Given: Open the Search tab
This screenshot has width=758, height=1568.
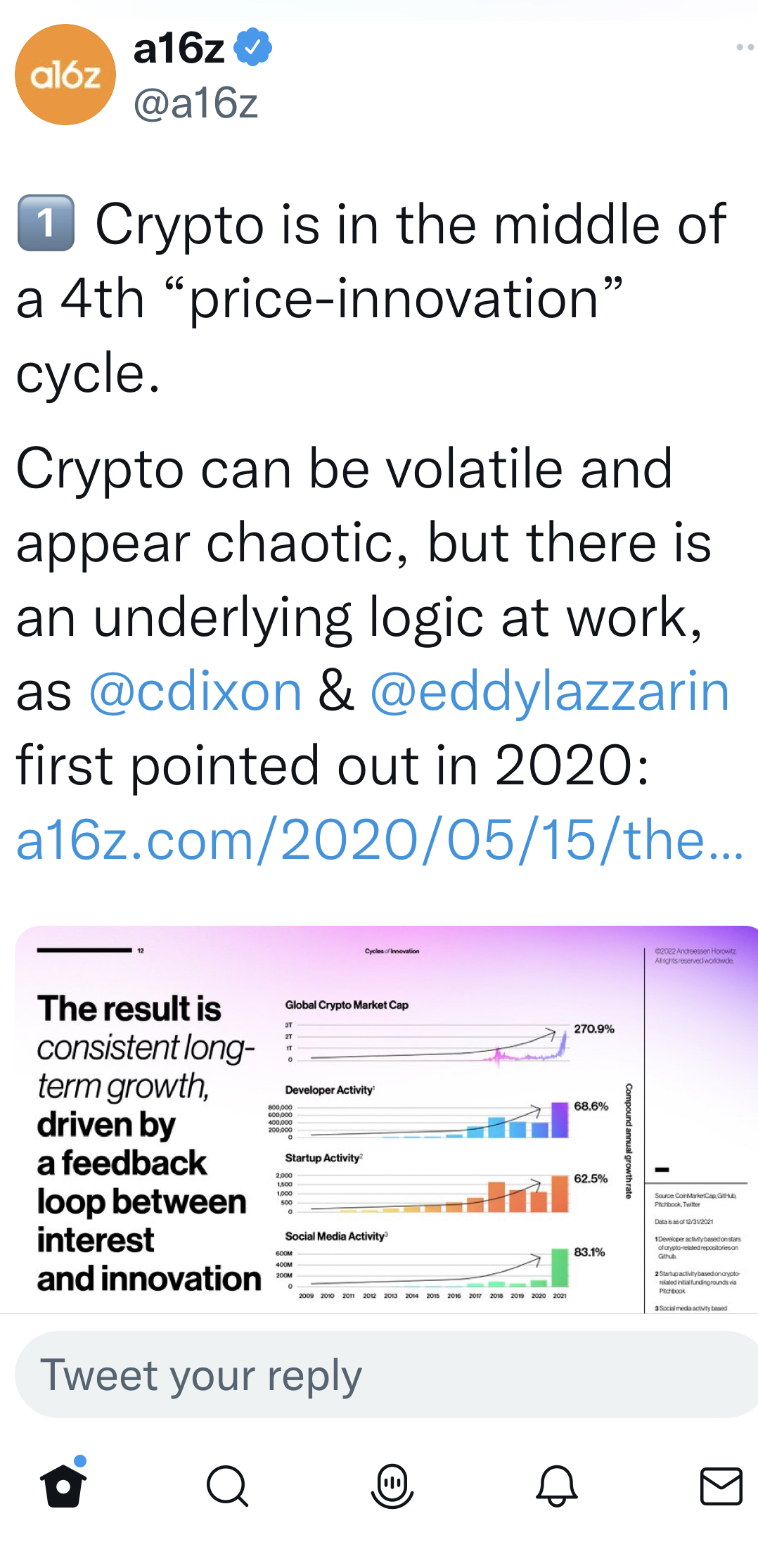Looking at the screenshot, I should tap(227, 1485).
